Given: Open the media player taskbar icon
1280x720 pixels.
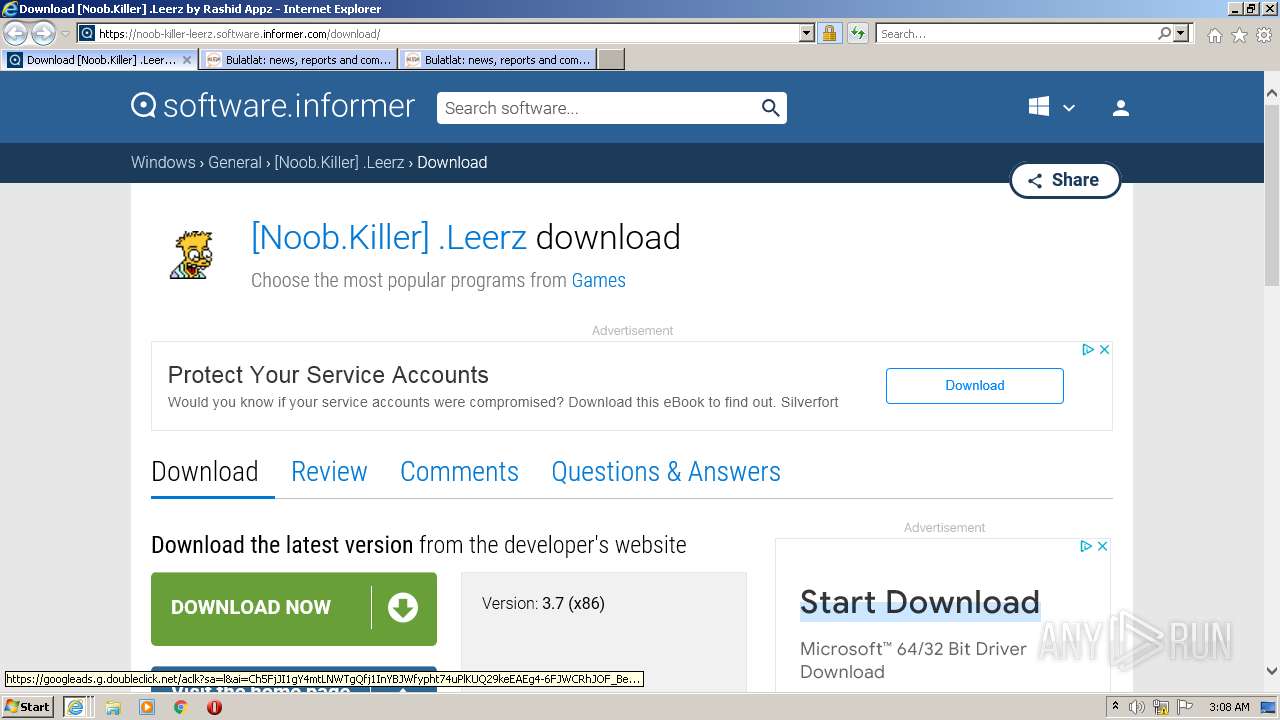Looking at the screenshot, I should tap(147, 707).
